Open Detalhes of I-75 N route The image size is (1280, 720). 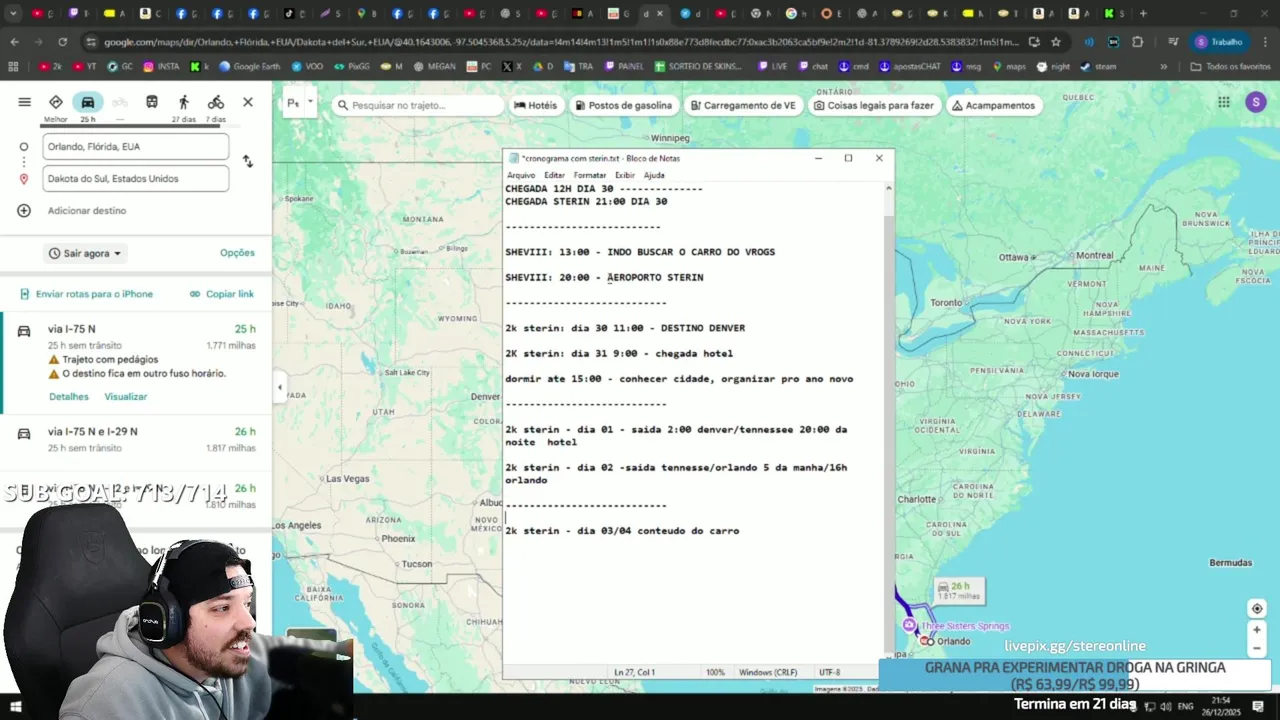[69, 397]
